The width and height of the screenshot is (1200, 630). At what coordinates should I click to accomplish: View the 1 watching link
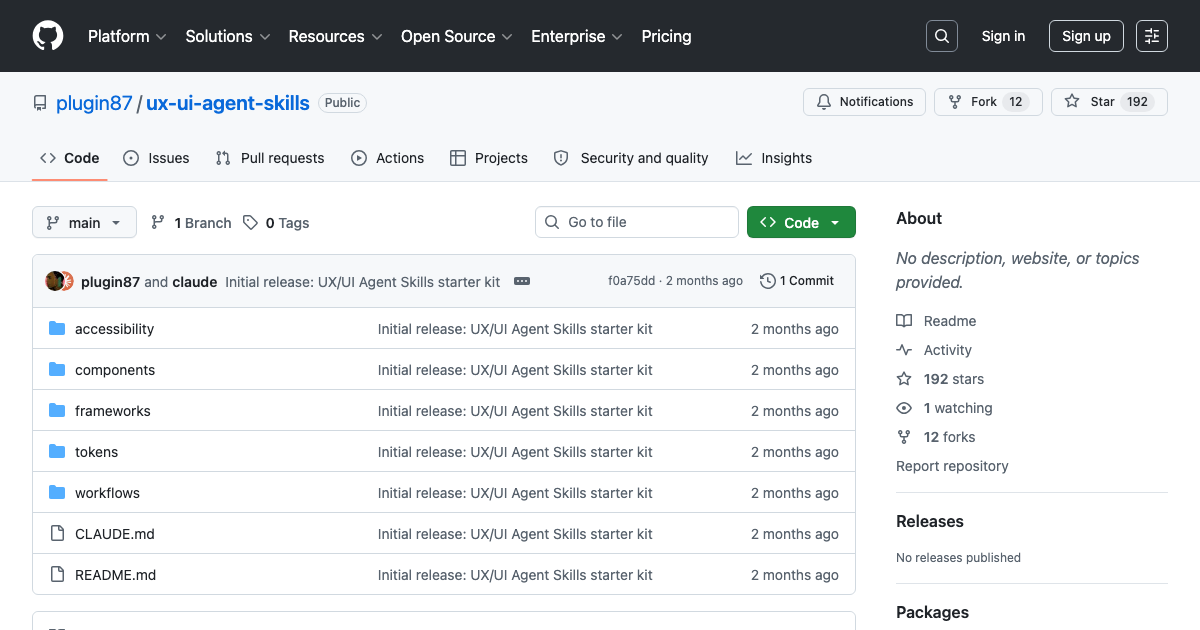click(x=944, y=408)
